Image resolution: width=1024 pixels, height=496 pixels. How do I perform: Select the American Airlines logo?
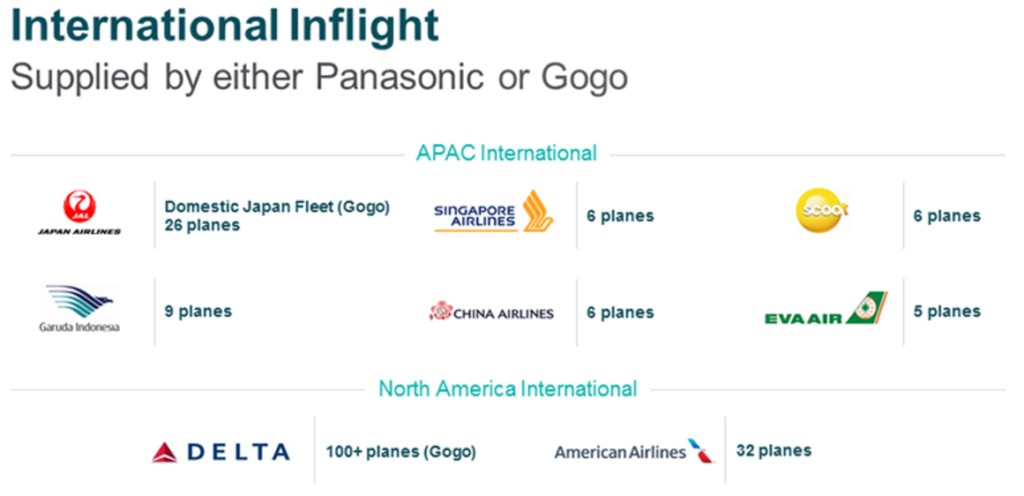click(x=635, y=451)
